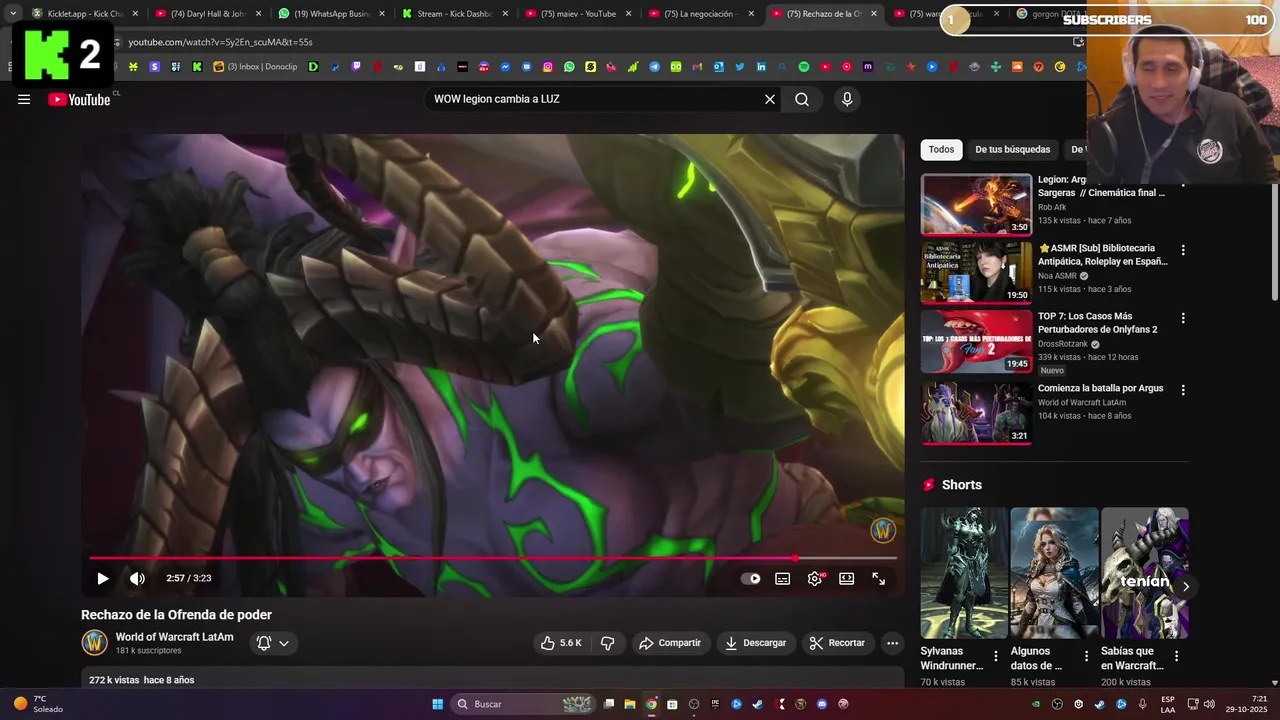
Task: Open the ASMR Bibliotecaria Antipática video title
Action: coord(1102,254)
